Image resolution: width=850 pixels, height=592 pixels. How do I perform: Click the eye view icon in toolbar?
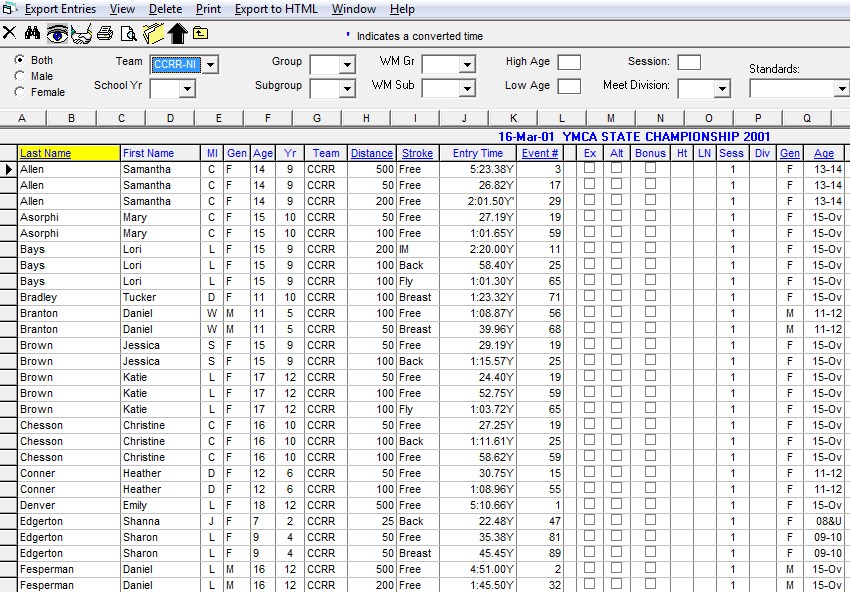click(57, 34)
